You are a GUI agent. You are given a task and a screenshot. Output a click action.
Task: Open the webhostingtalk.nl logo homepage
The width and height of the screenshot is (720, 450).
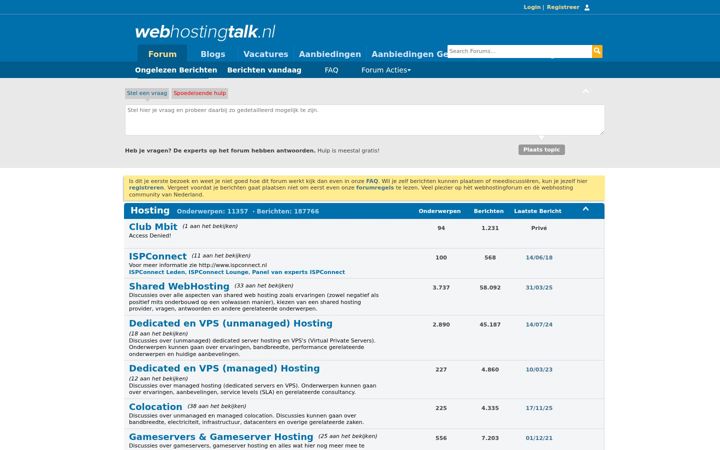tap(205, 32)
